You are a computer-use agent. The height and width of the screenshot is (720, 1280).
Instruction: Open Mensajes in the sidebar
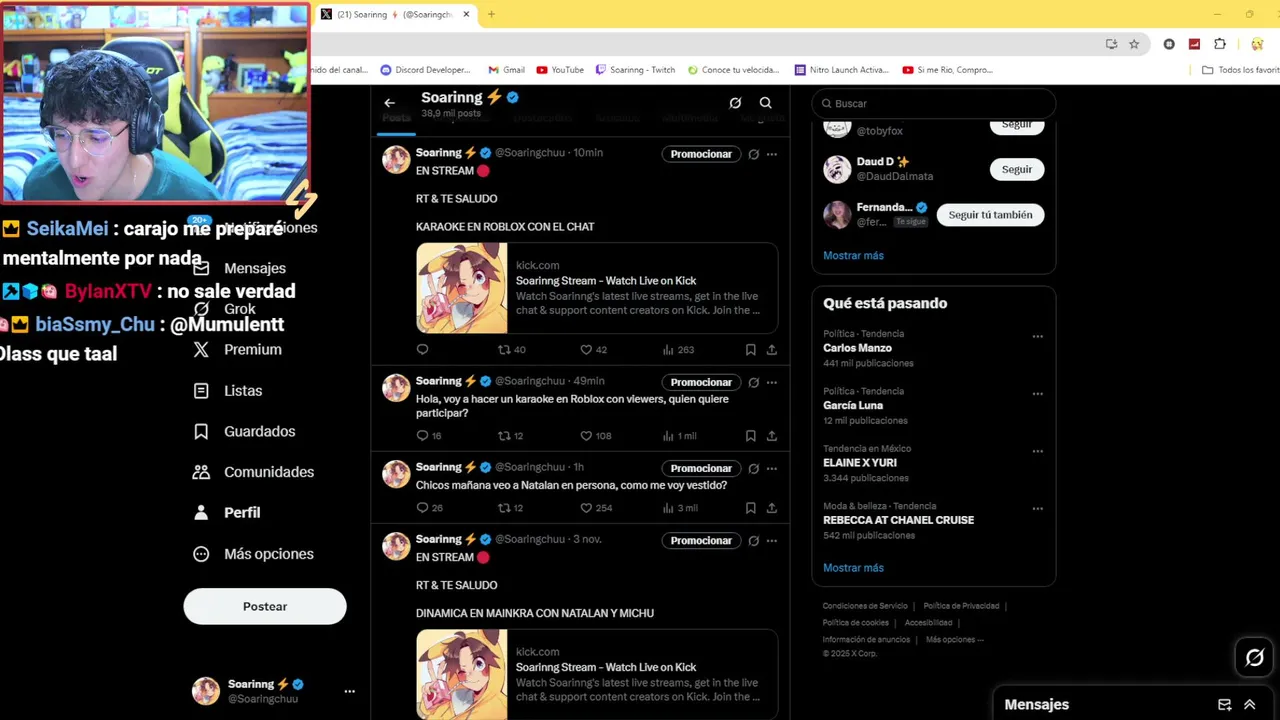click(240, 268)
